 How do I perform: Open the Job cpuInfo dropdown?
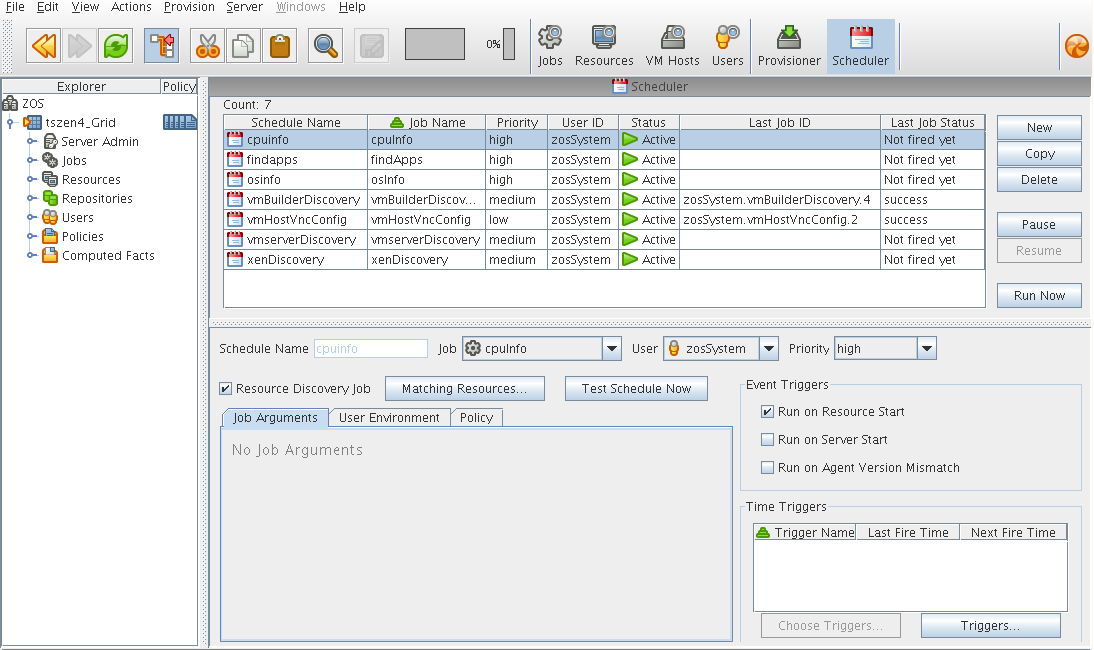click(612, 349)
